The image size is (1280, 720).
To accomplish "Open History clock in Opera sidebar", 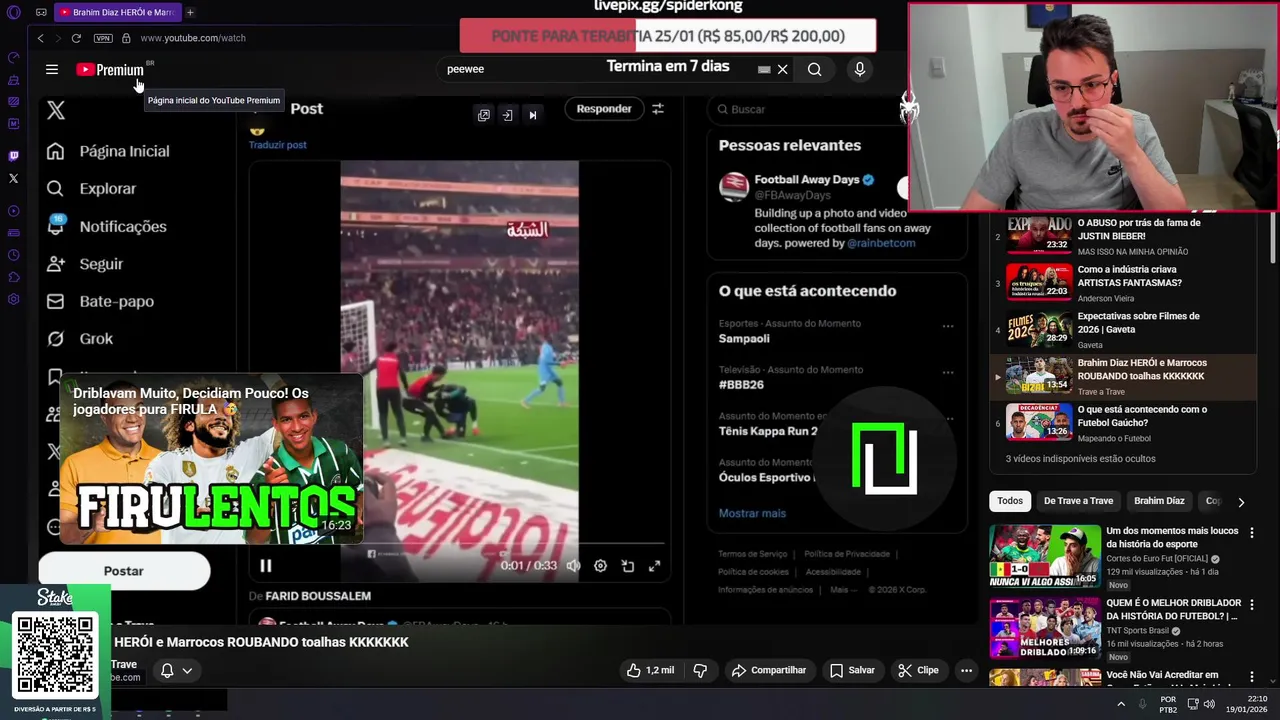I will point(13,255).
